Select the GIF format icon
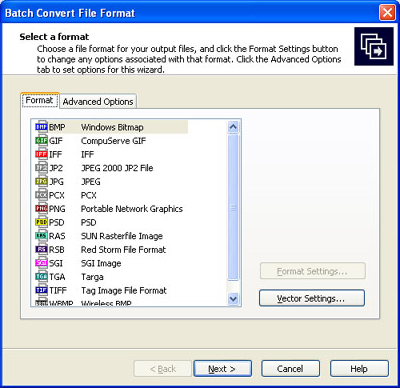 [x=41, y=141]
